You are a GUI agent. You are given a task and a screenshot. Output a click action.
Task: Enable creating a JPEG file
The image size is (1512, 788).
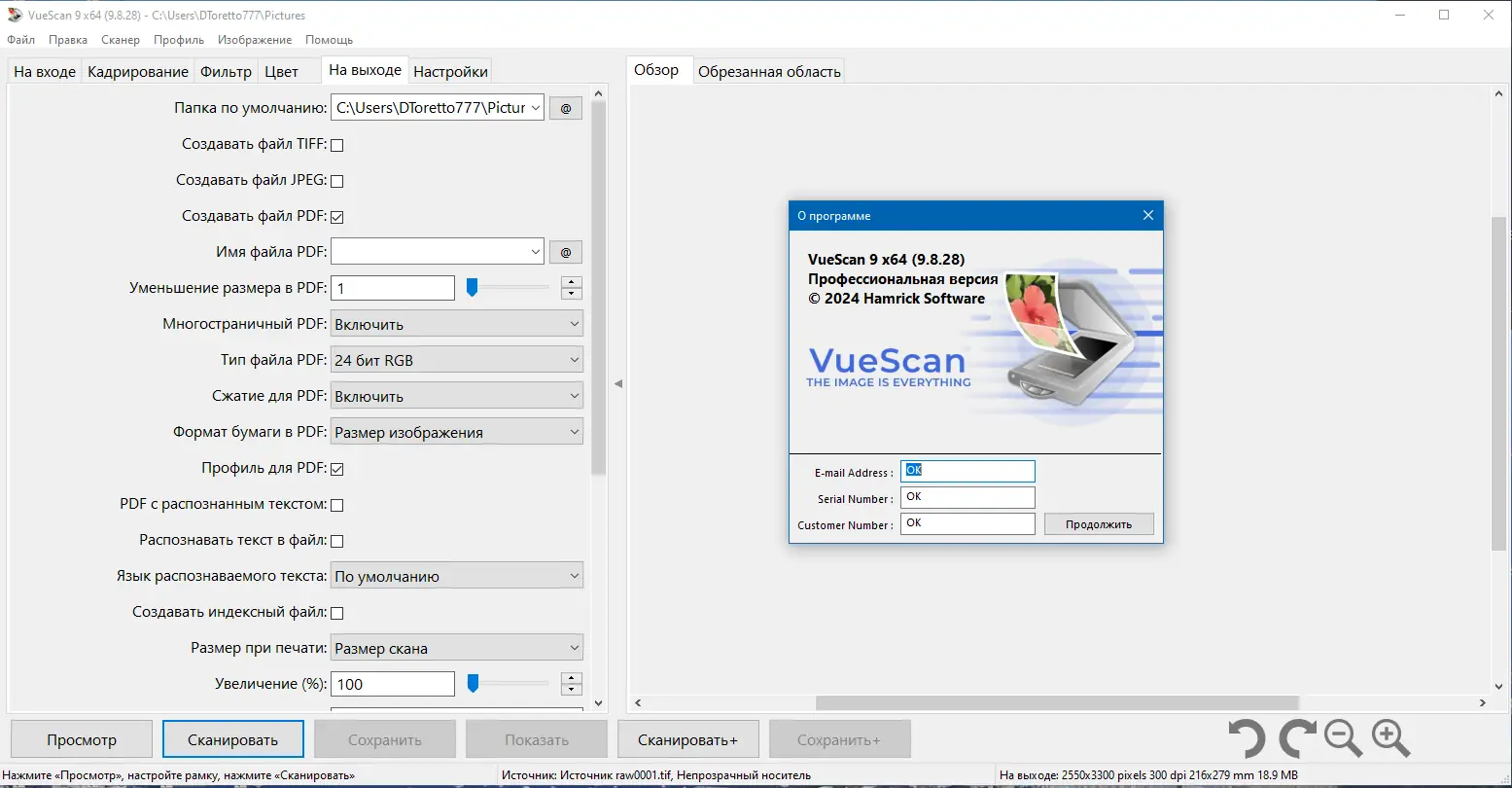[336, 180]
